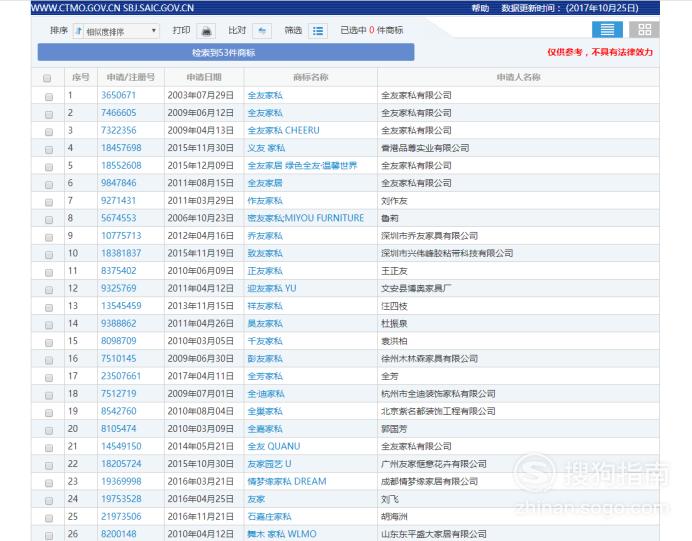Open trademark 友家园艺 U
The height and width of the screenshot is (541, 692).
(269, 464)
